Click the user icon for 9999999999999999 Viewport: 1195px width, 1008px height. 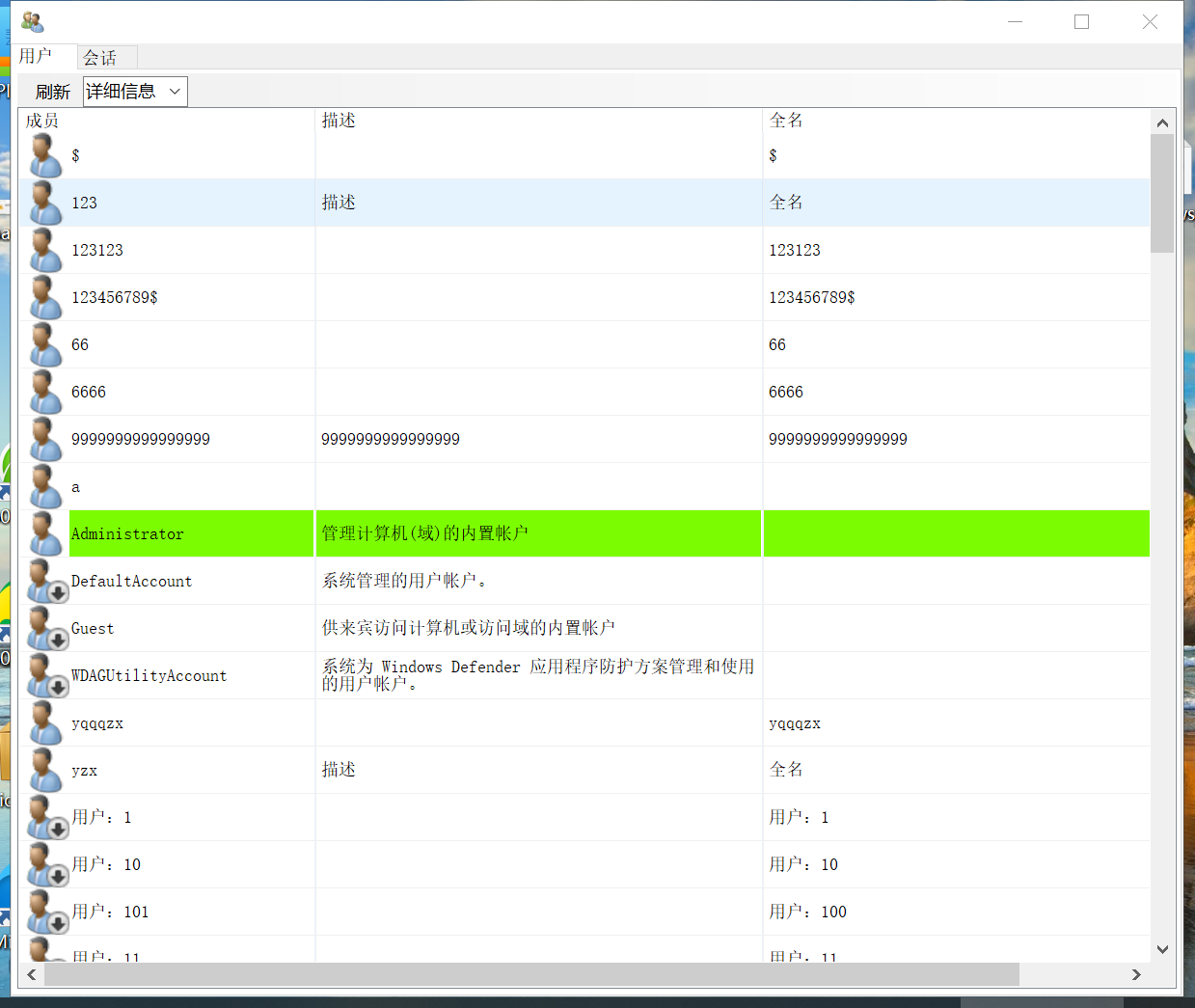(44, 439)
